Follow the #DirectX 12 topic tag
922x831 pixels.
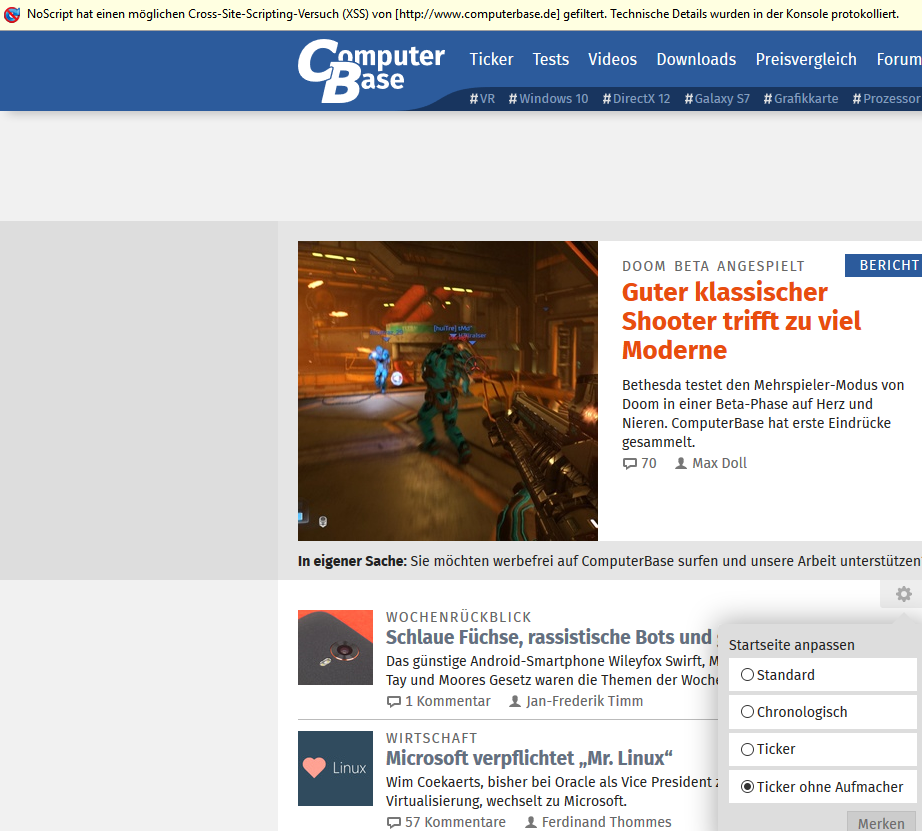coord(636,99)
